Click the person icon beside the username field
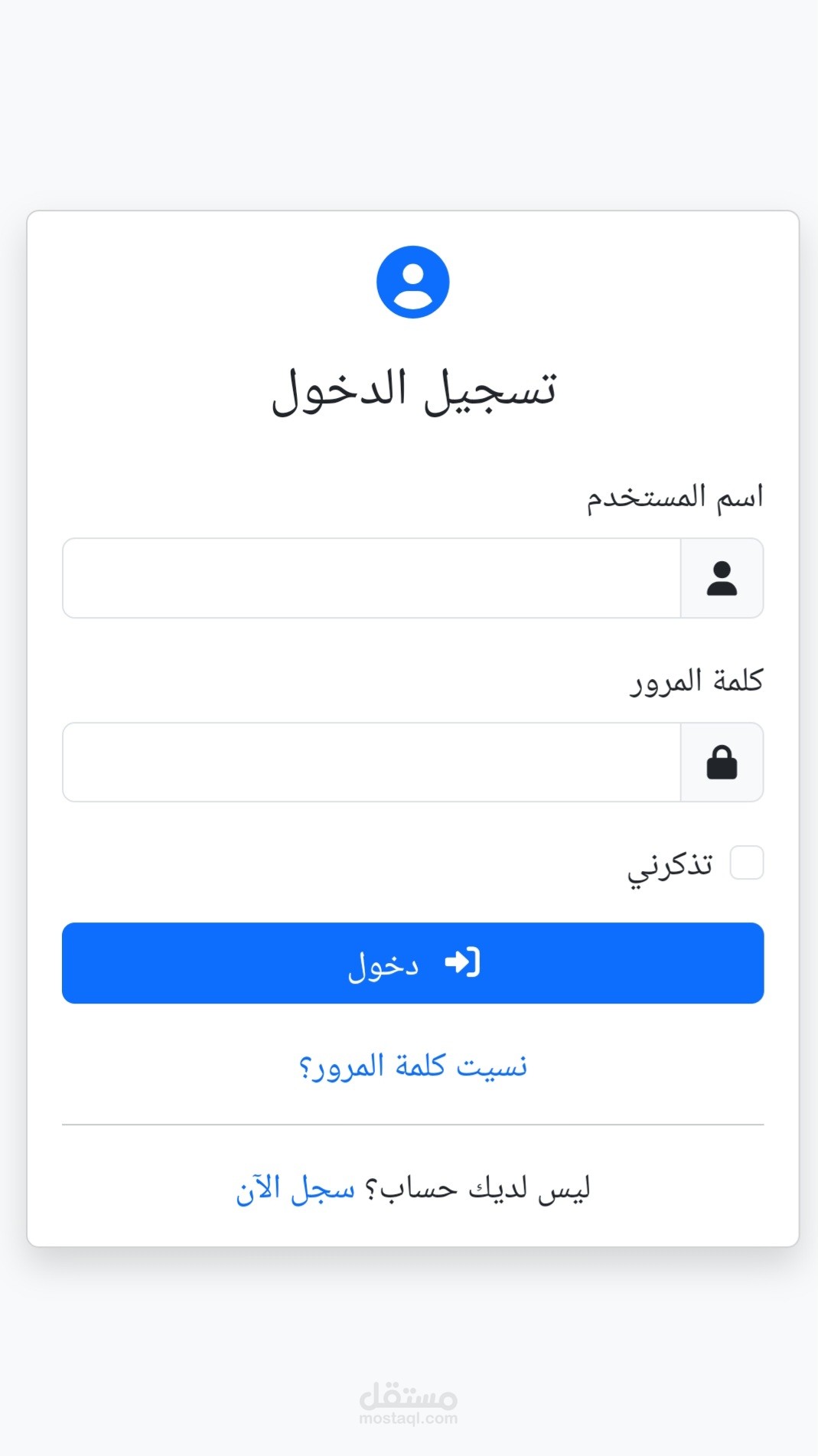Viewport: 818px width, 1456px height. pos(722,578)
